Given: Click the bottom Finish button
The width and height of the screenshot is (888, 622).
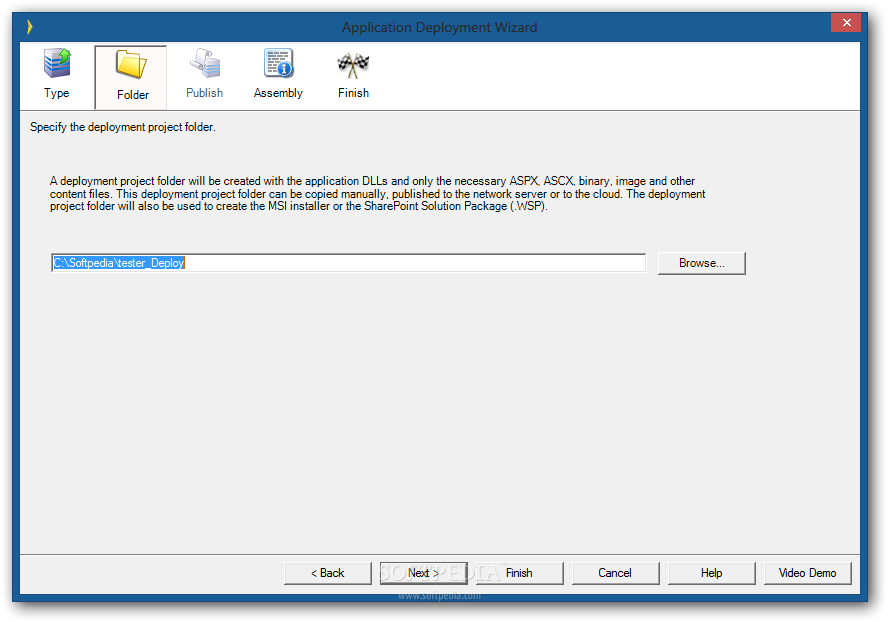Looking at the screenshot, I should 519,573.
